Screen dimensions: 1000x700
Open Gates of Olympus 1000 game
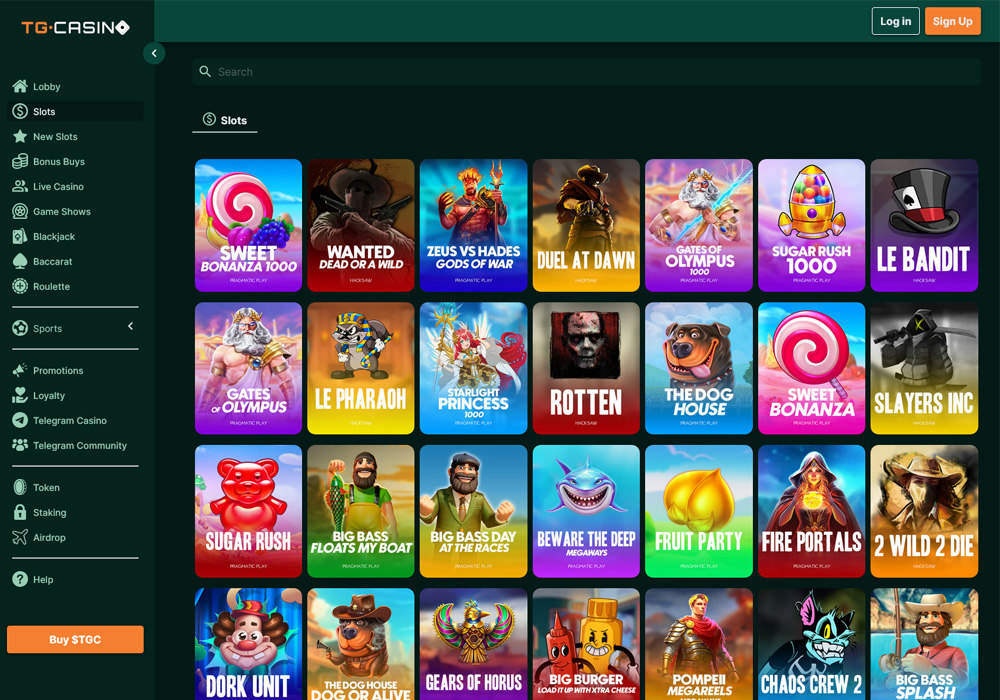[x=699, y=225]
